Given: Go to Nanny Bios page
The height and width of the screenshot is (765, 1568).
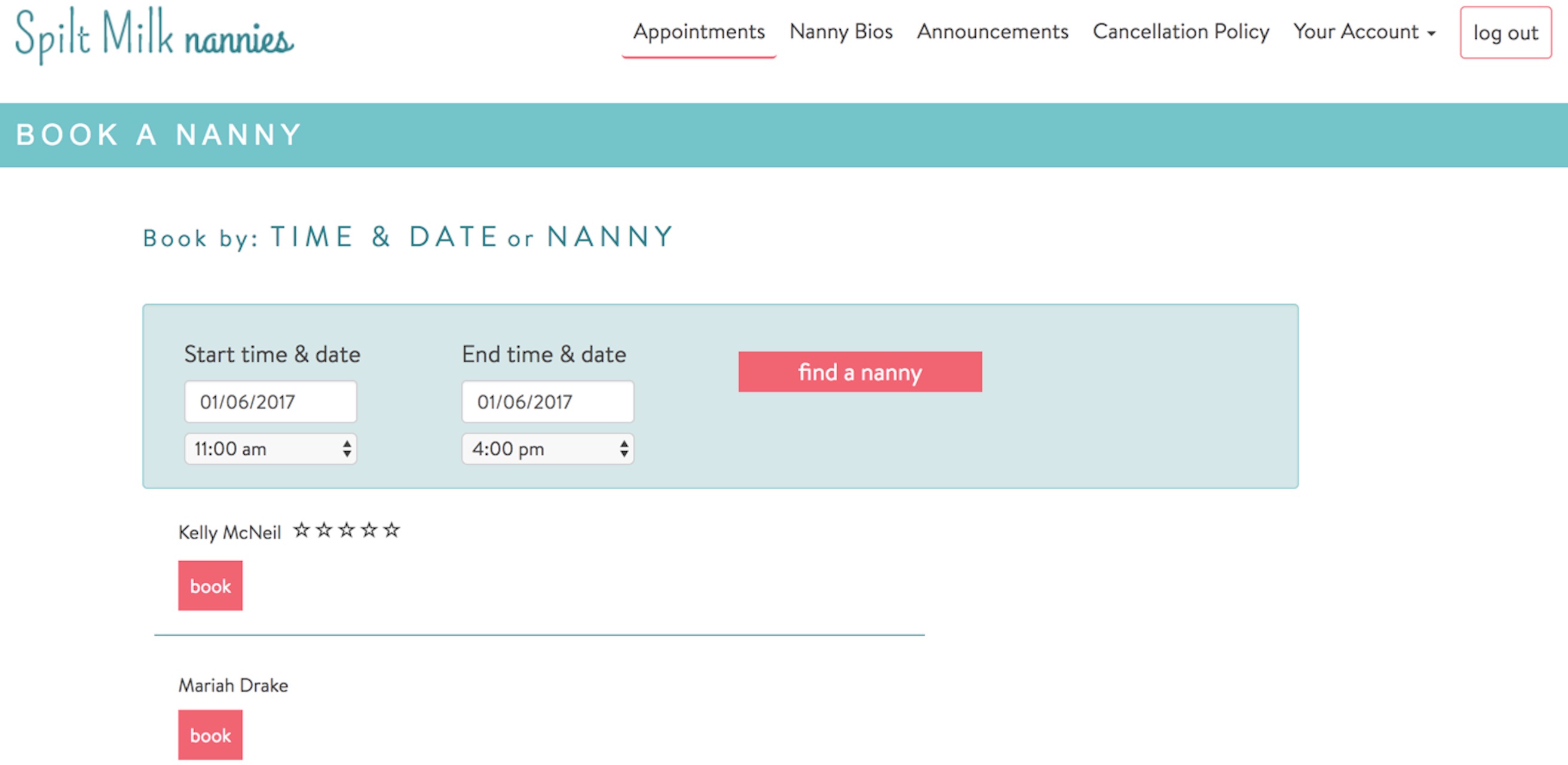Looking at the screenshot, I should pos(841,32).
